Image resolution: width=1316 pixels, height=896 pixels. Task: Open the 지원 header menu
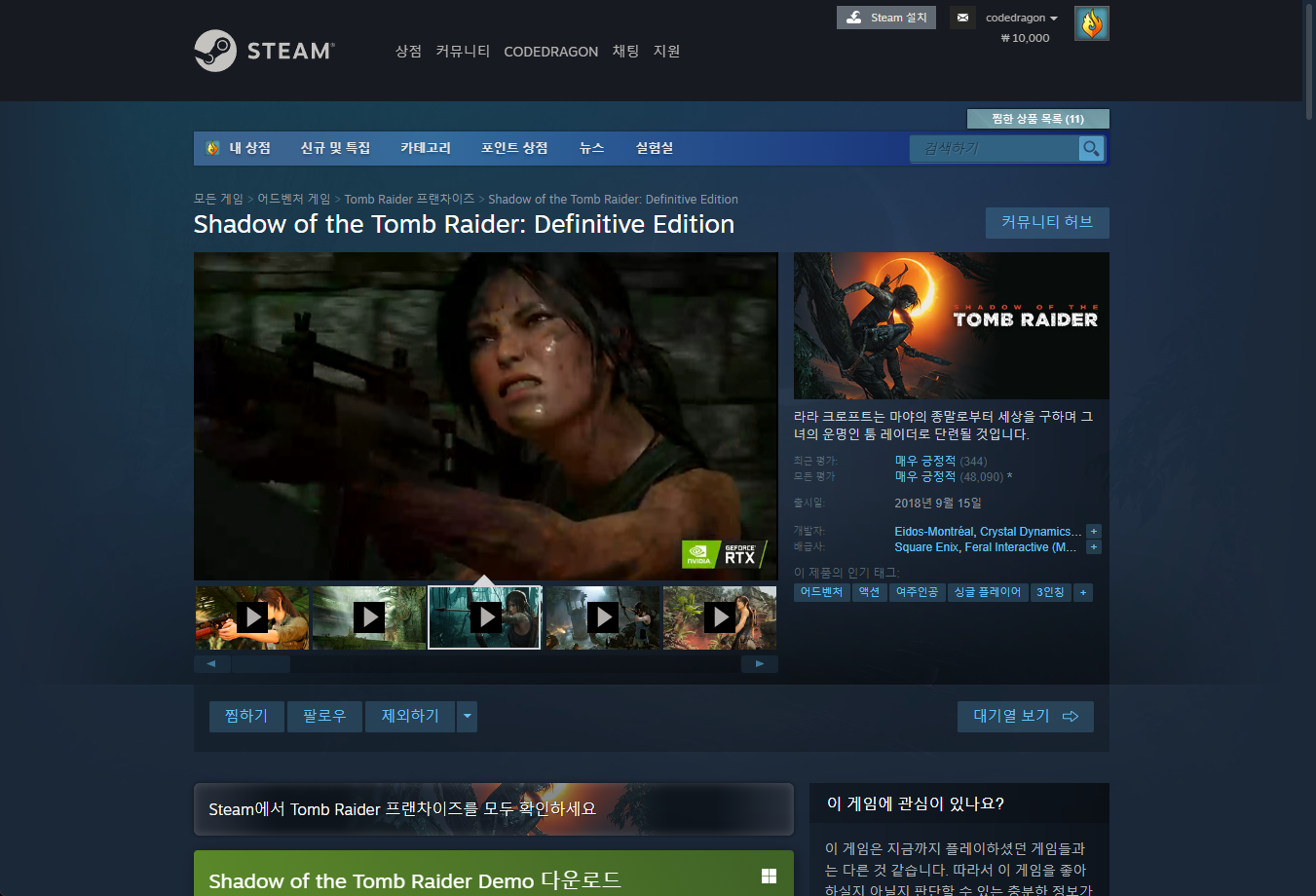[x=666, y=51]
